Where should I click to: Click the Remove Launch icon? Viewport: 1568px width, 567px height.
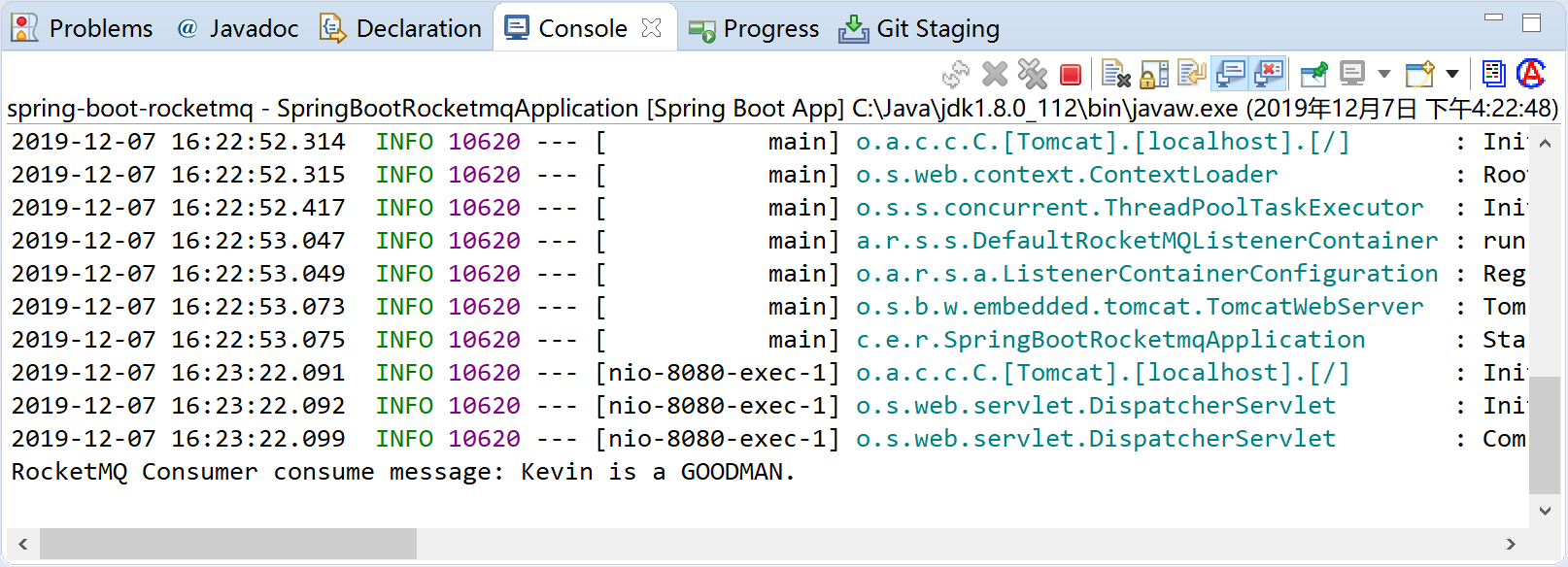[995, 75]
